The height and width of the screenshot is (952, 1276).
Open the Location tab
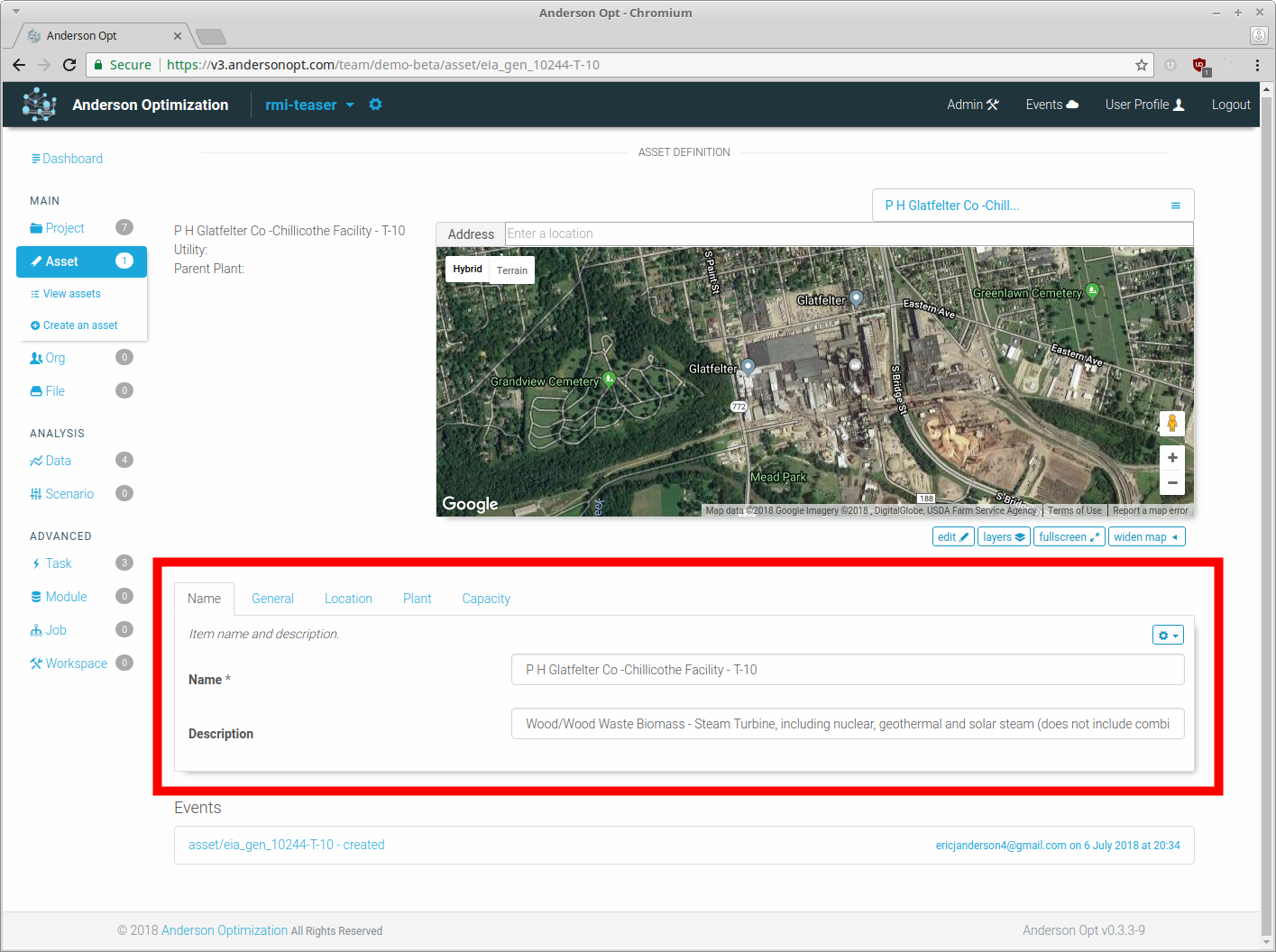[348, 599]
